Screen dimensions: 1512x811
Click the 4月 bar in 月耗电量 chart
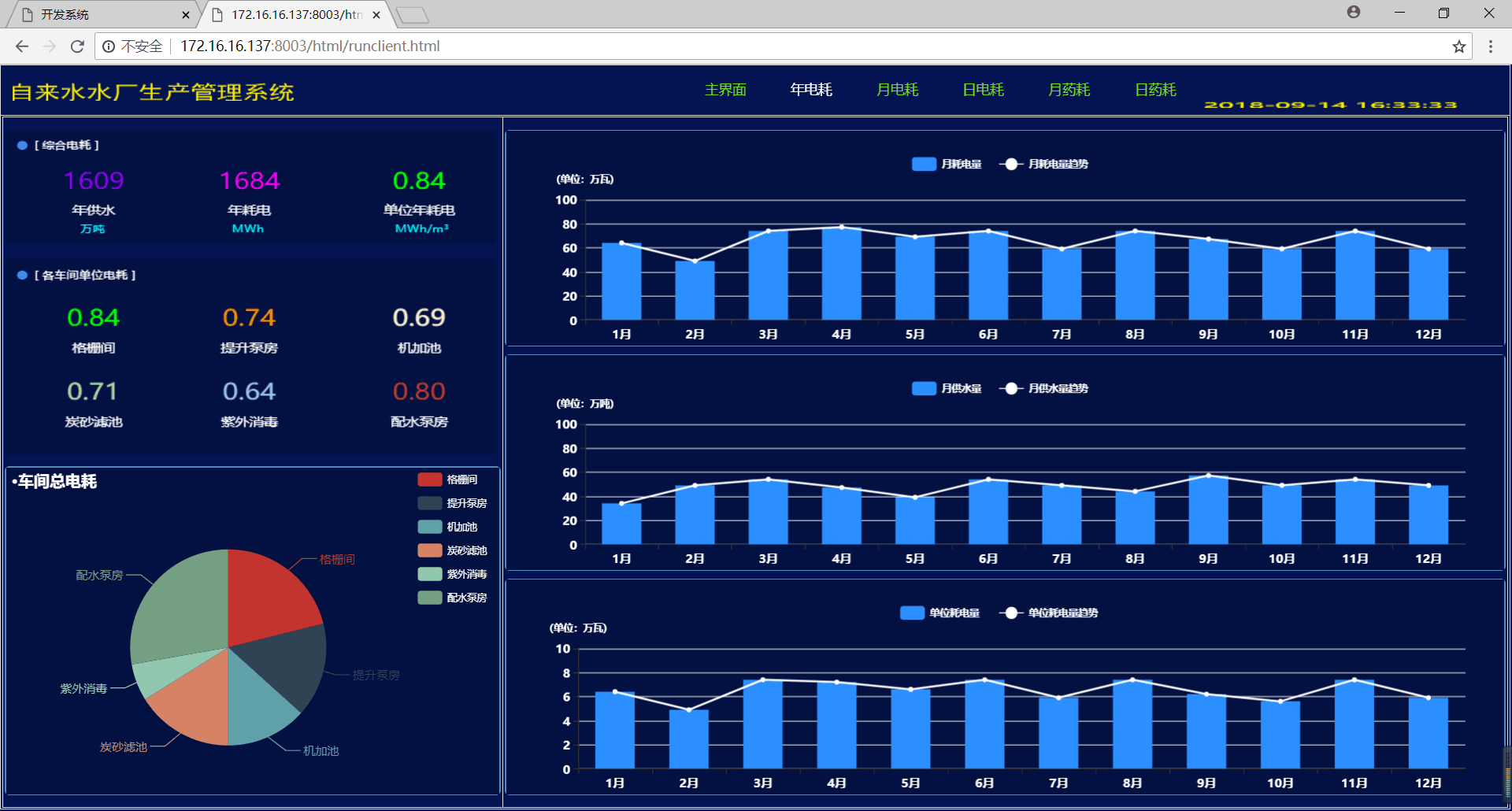842,274
